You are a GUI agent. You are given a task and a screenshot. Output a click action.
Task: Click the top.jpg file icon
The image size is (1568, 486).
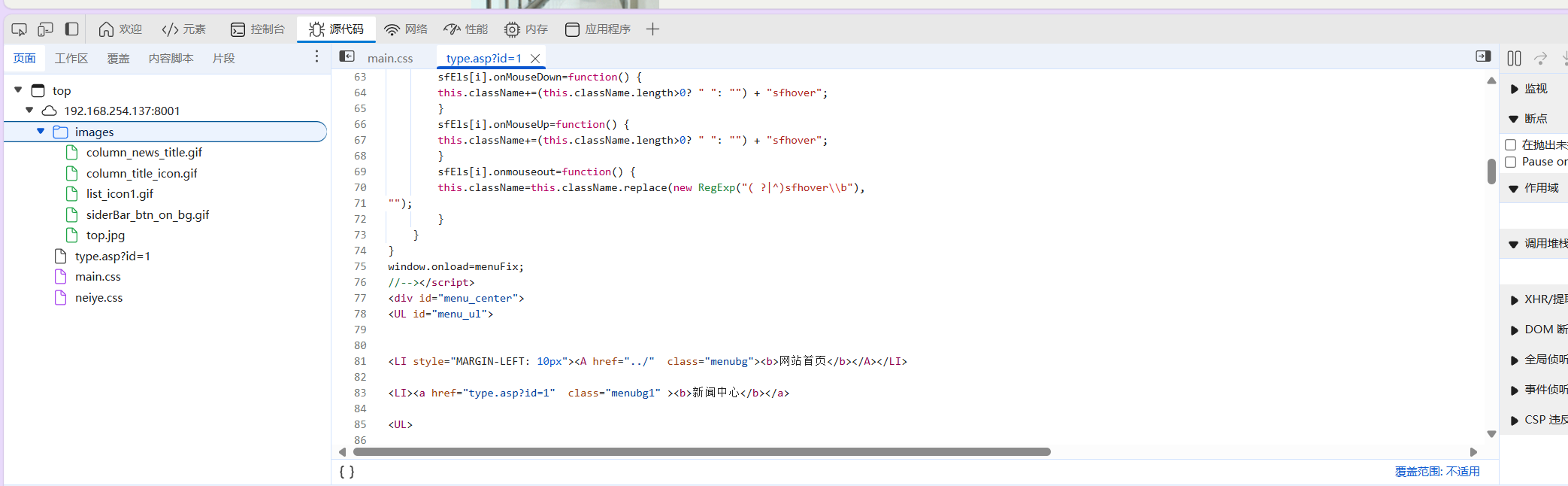click(x=72, y=235)
